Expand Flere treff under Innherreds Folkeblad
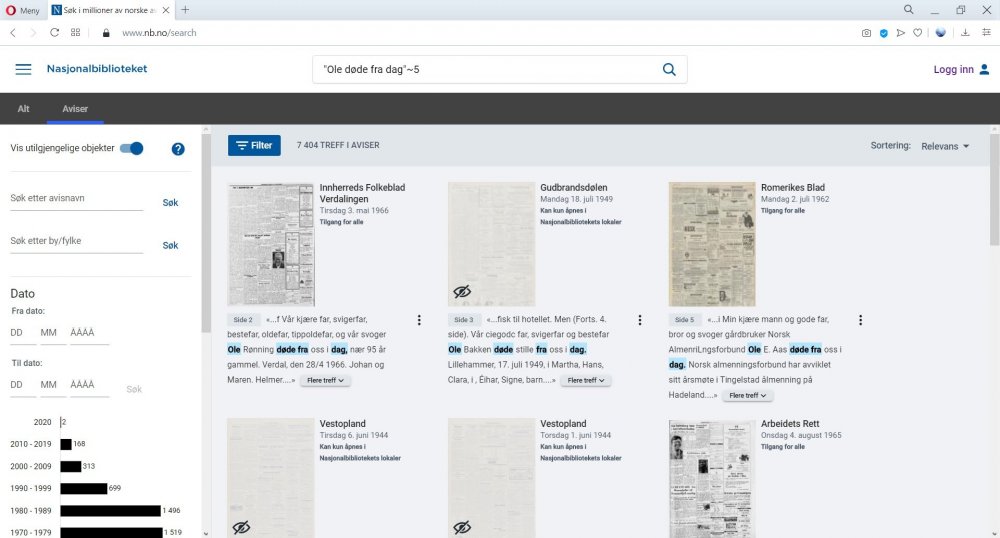The width and height of the screenshot is (1000, 538). 325,381
